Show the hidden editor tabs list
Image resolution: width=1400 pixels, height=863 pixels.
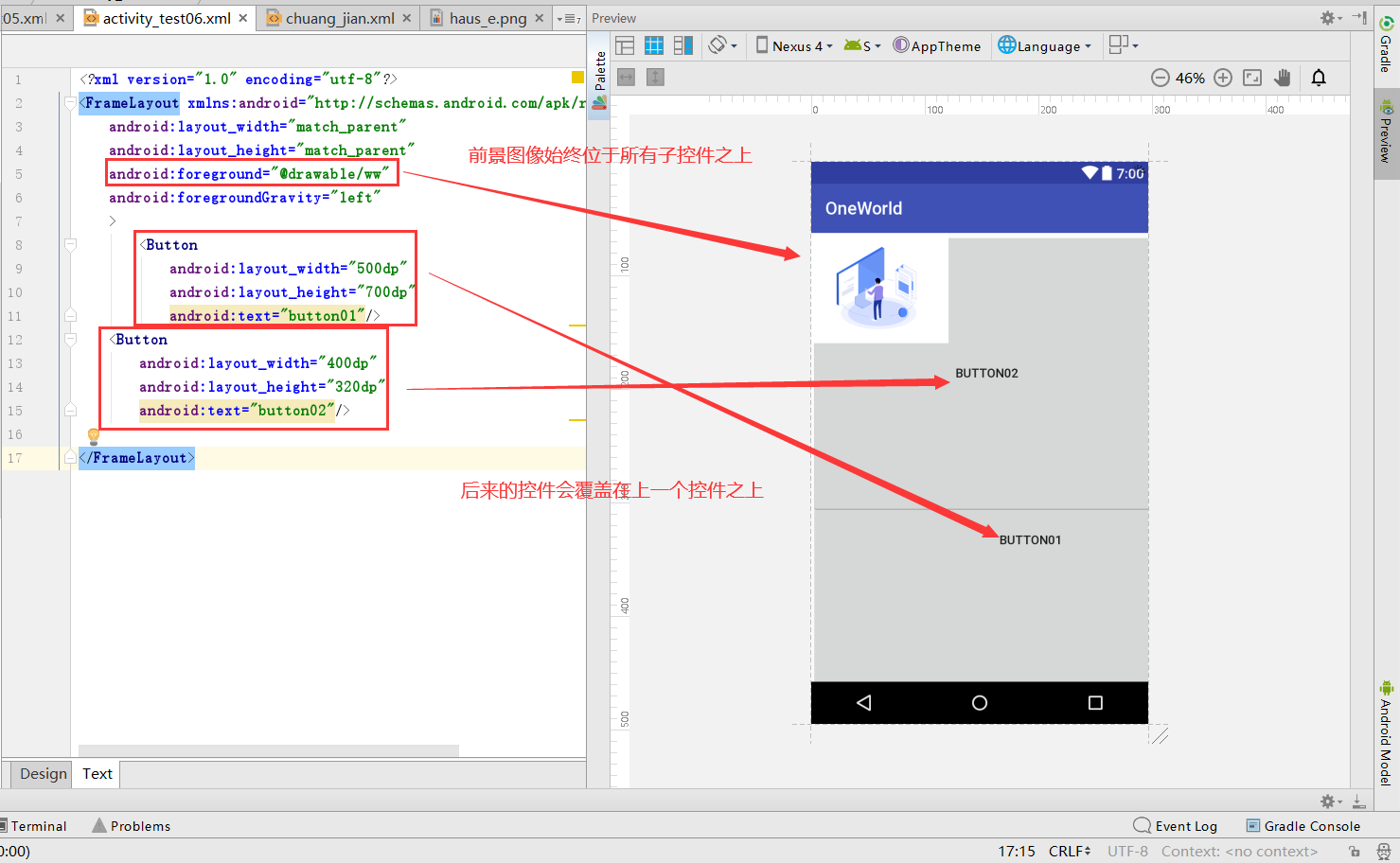pyautogui.click(x=568, y=18)
